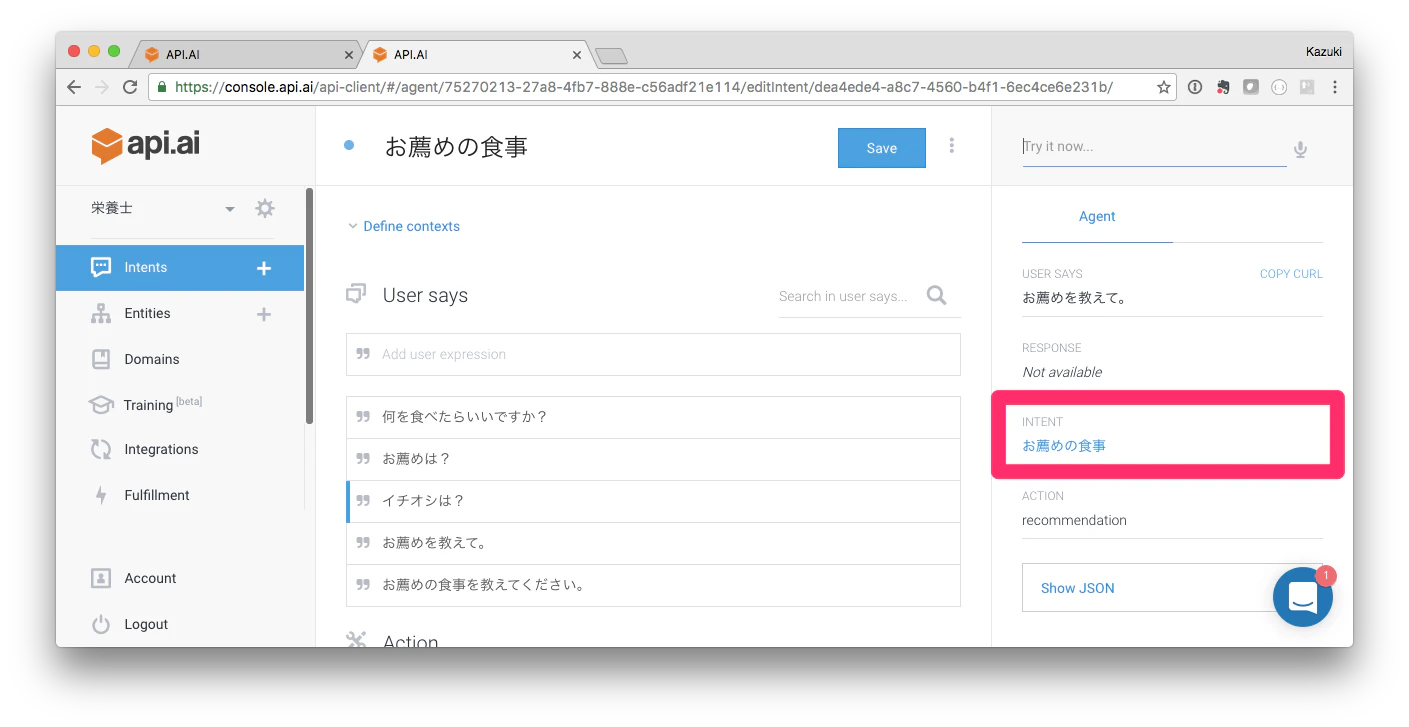Click the User says section icon
Screen dimensions: 1409x727
click(x=356, y=295)
